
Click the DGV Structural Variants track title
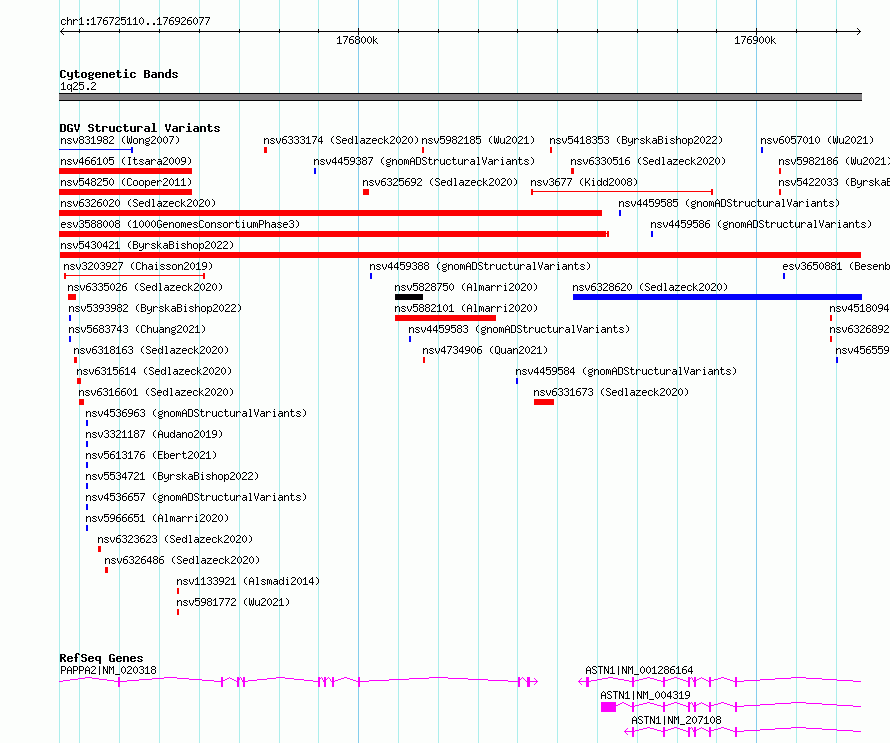(x=140, y=128)
